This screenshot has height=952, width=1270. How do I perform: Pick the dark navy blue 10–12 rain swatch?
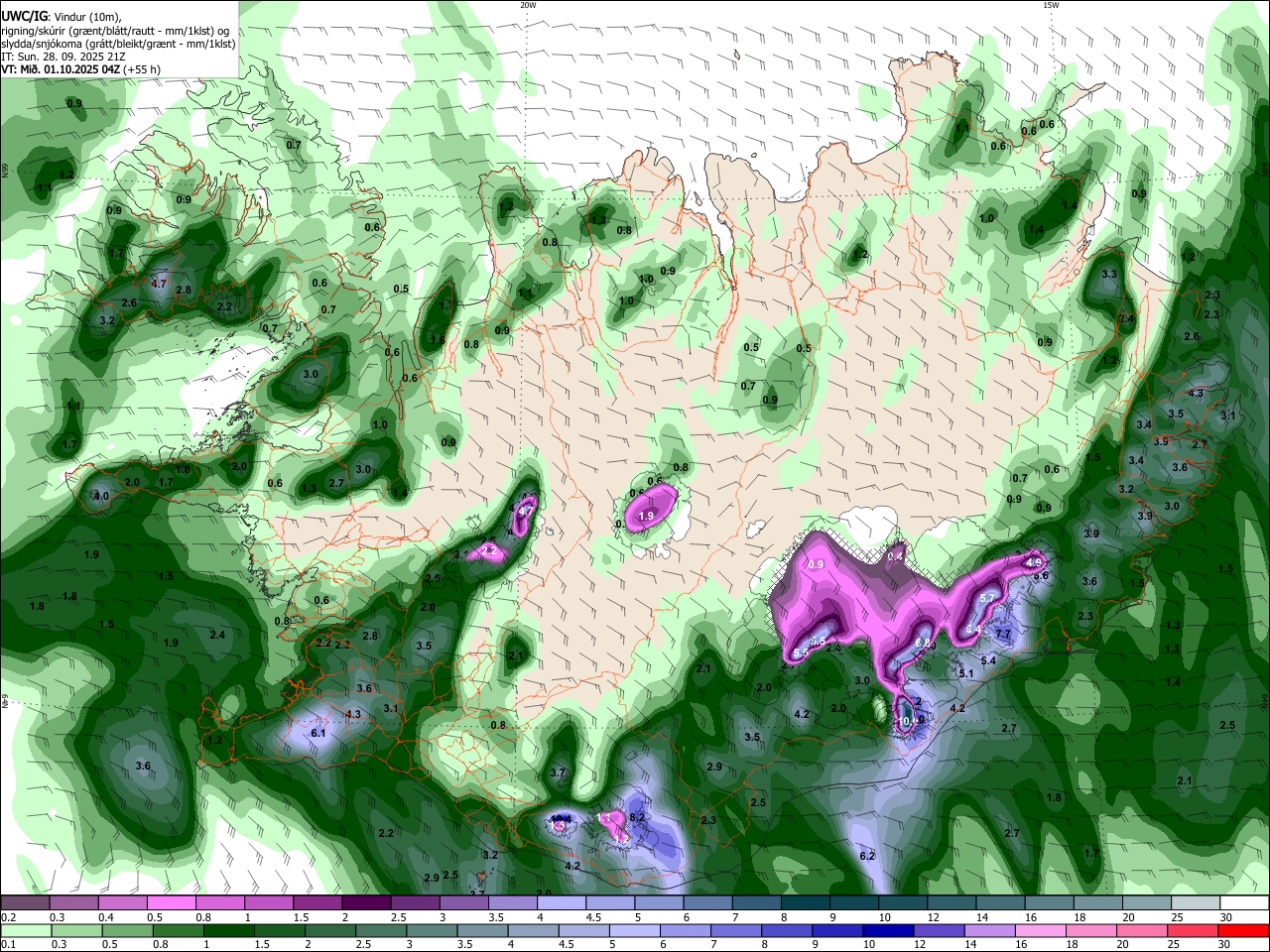click(887, 930)
